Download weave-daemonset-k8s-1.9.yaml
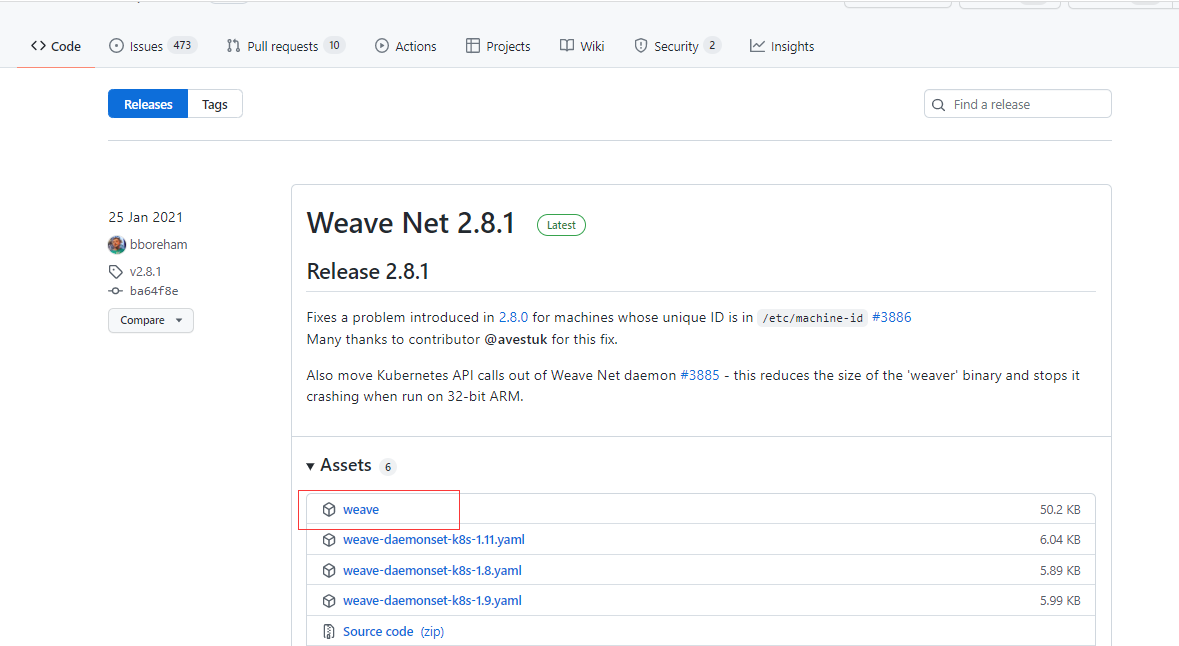Image resolution: width=1179 pixels, height=646 pixels. (x=432, y=600)
